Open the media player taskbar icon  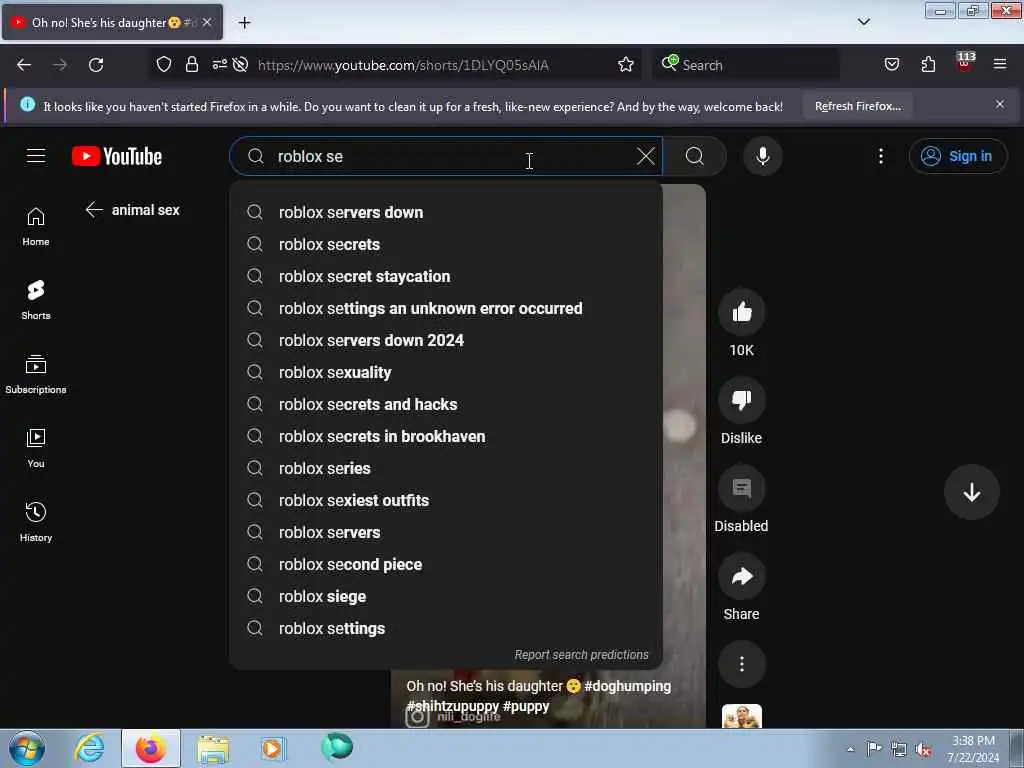[x=273, y=748]
